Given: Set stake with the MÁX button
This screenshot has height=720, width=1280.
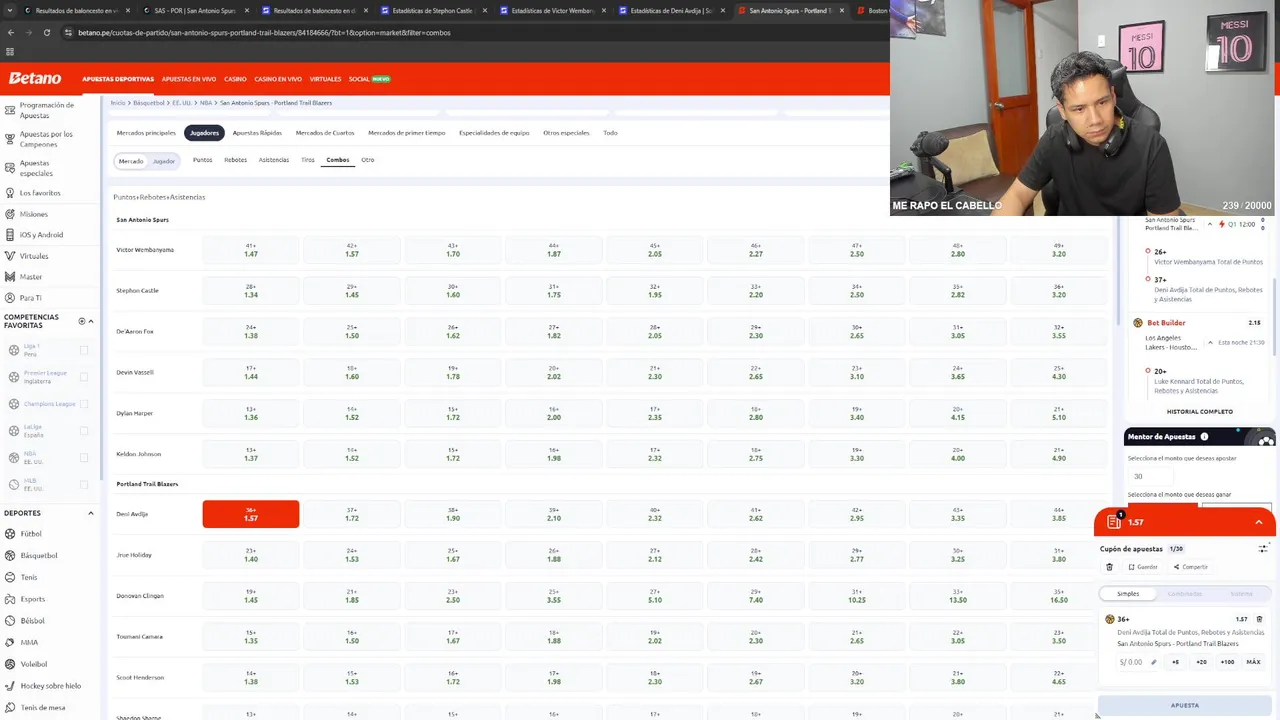Looking at the screenshot, I should click(1253, 662).
